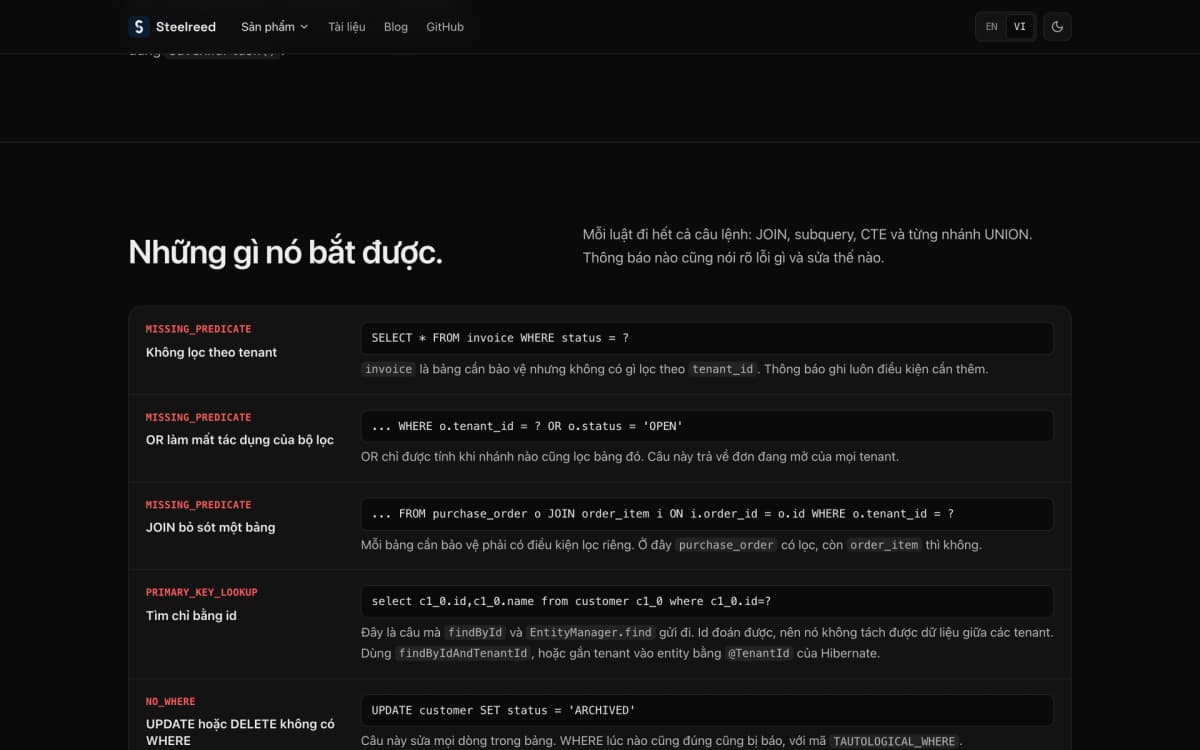This screenshot has width=1200, height=750.
Task: Open the Tài liệu menu item
Action: coord(347,27)
